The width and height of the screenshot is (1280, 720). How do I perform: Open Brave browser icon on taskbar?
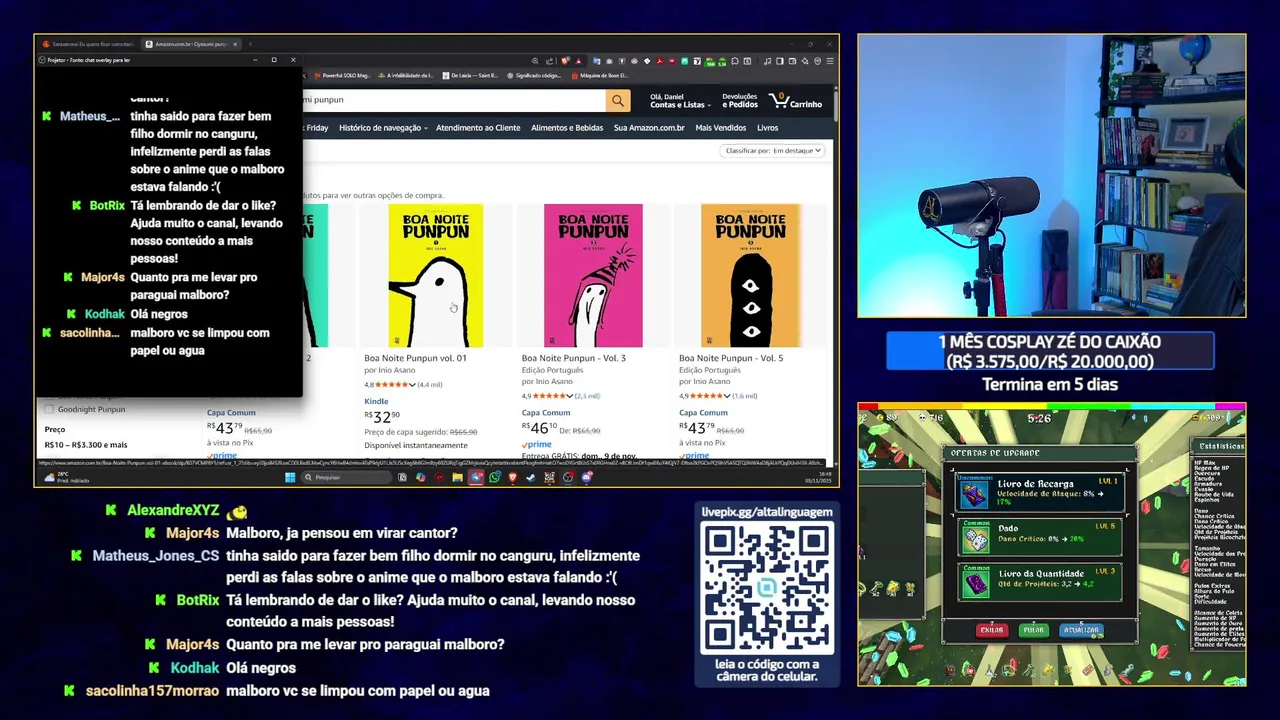(x=512, y=477)
